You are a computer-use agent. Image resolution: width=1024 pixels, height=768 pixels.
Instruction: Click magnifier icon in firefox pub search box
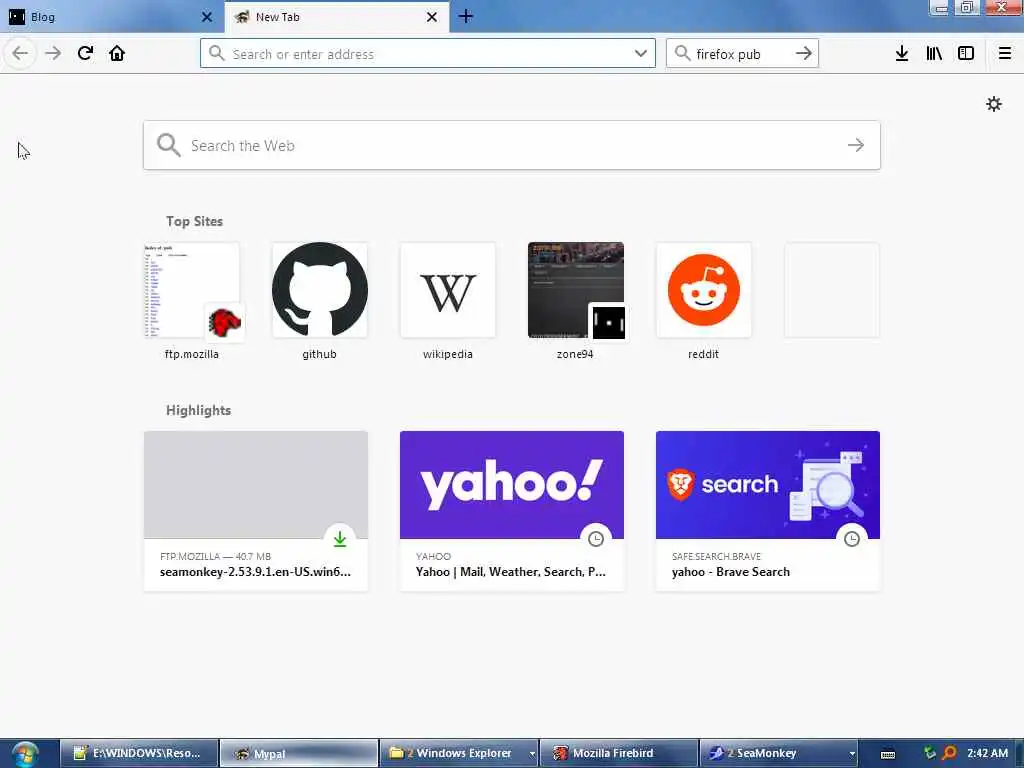[682, 53]
